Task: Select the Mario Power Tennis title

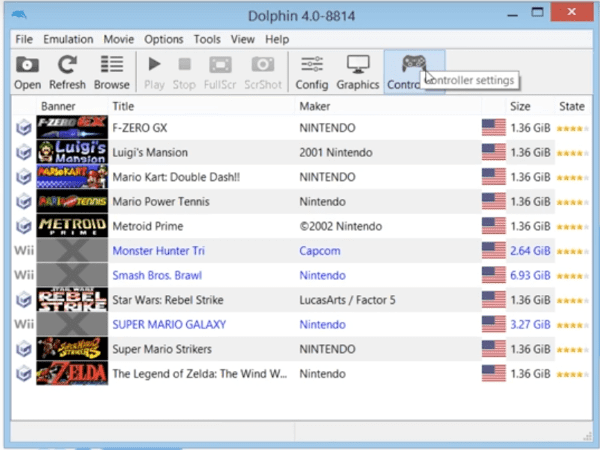Action: coord(161,201)
